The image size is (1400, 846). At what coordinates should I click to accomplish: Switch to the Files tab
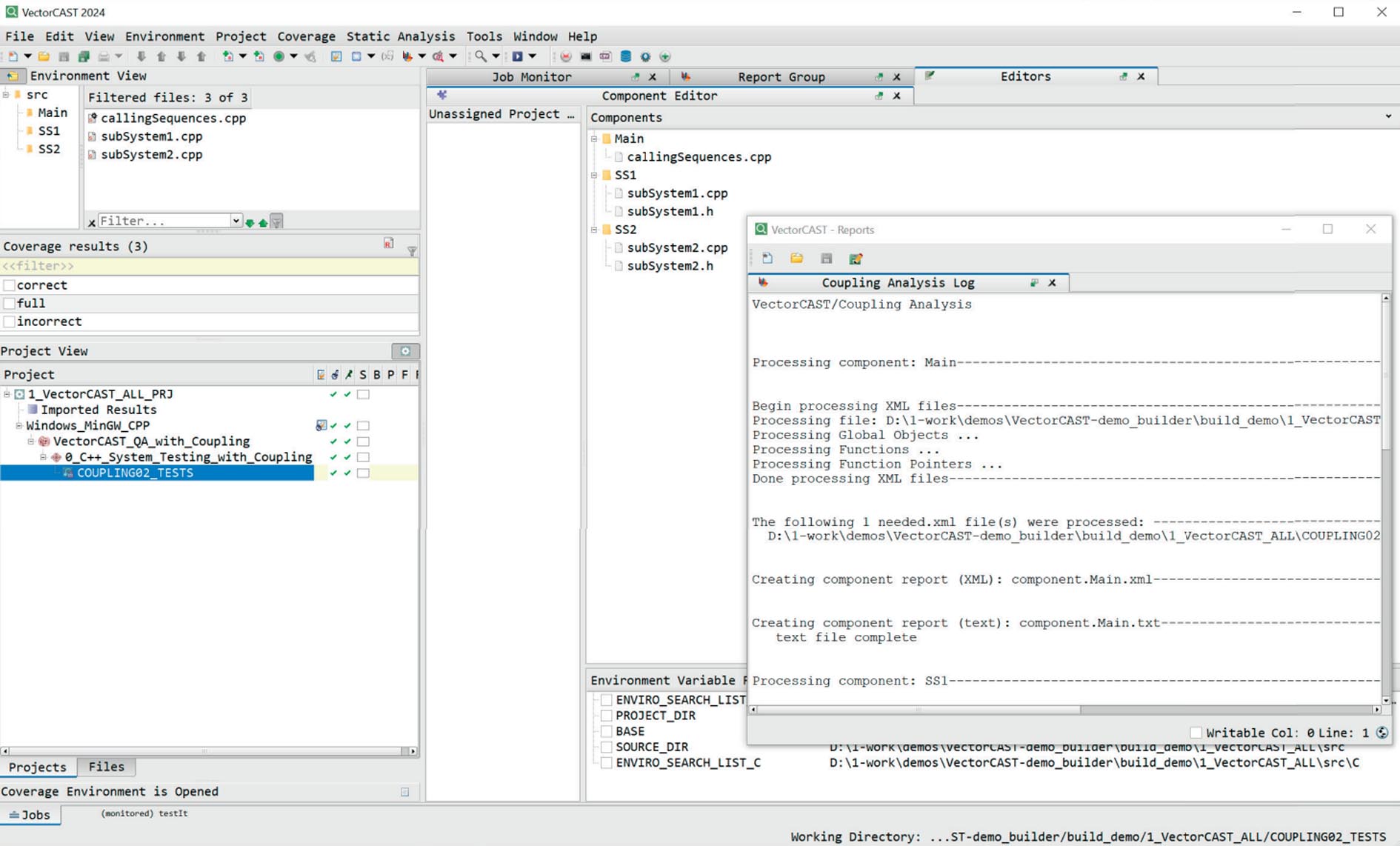[x=106, y=767]
